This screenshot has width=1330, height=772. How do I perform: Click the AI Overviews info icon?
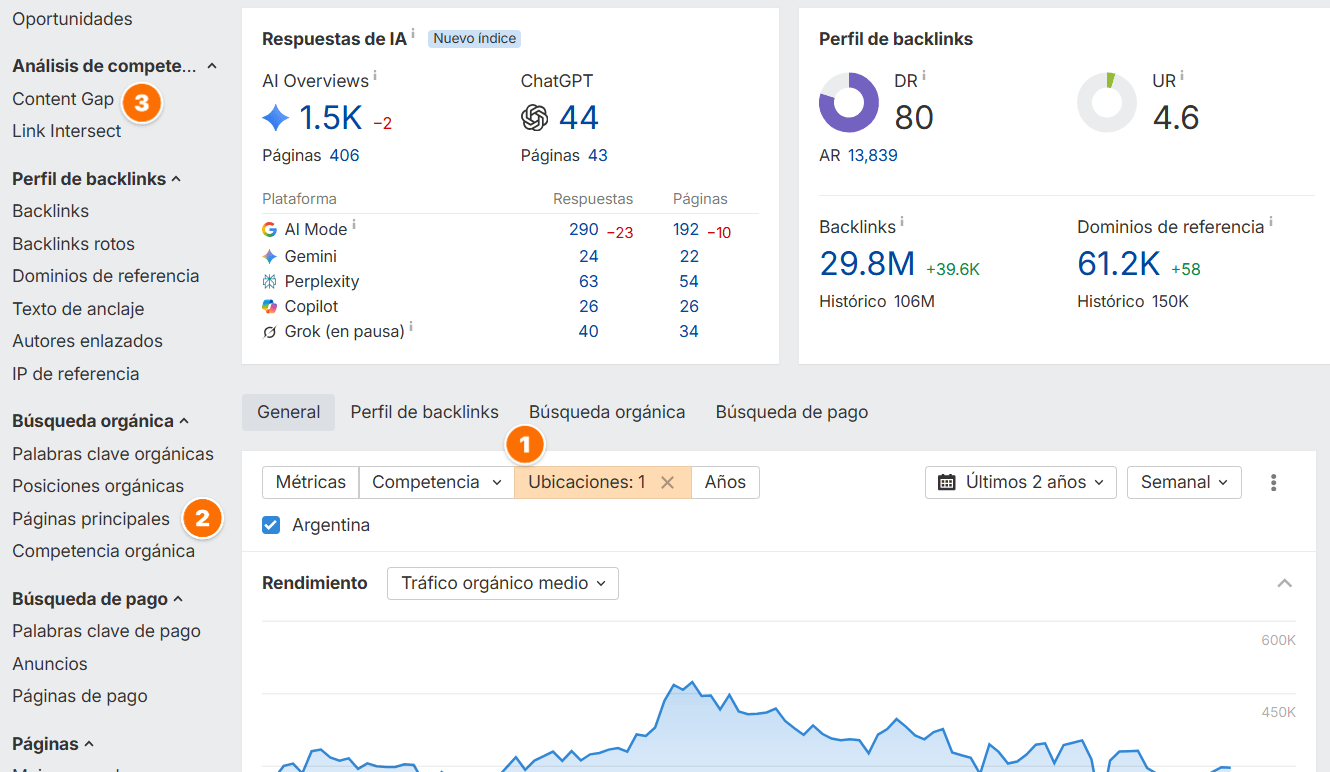(375, 76)
